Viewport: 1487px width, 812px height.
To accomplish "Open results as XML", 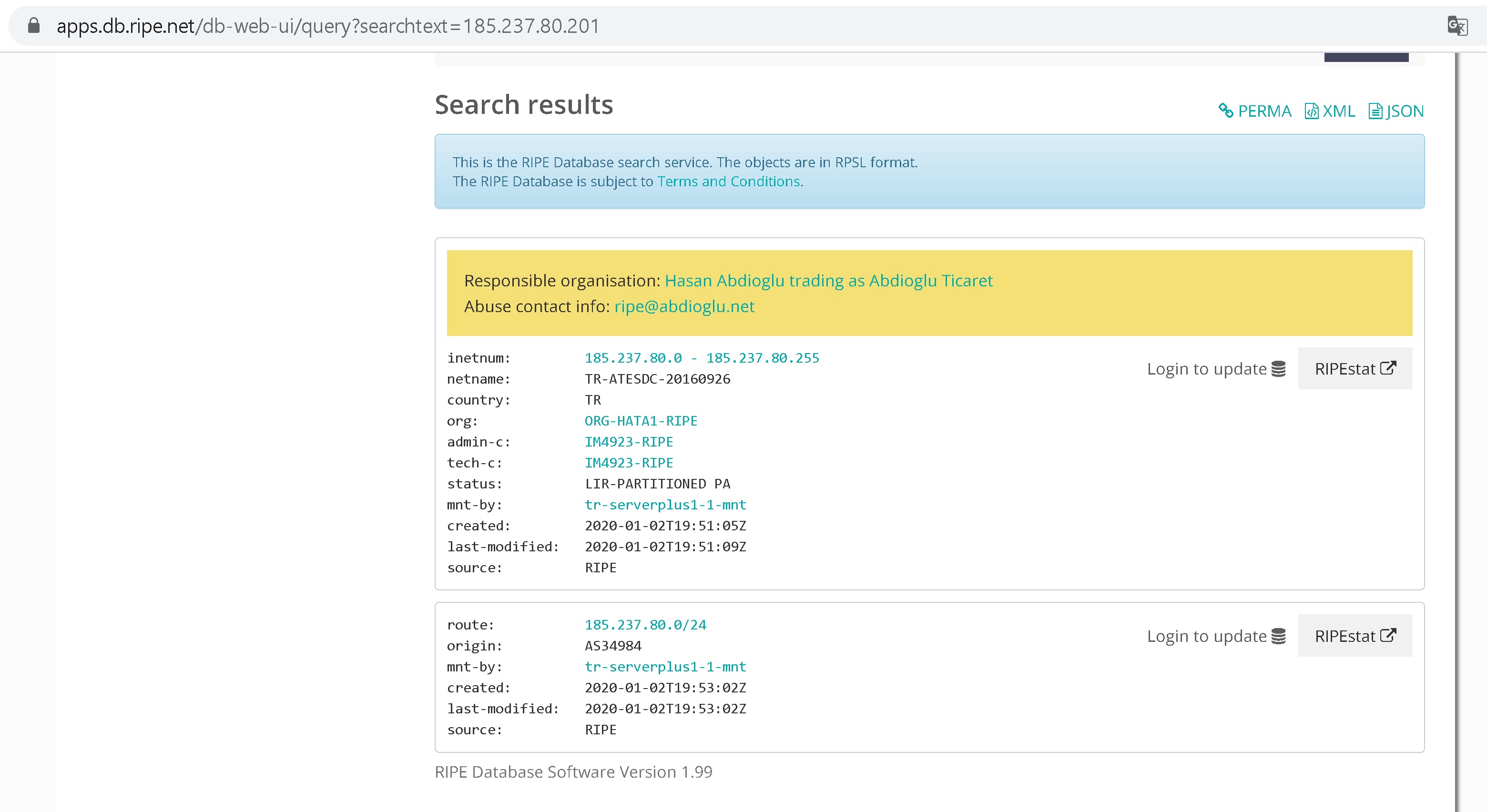I will [x=1330, y=111].
